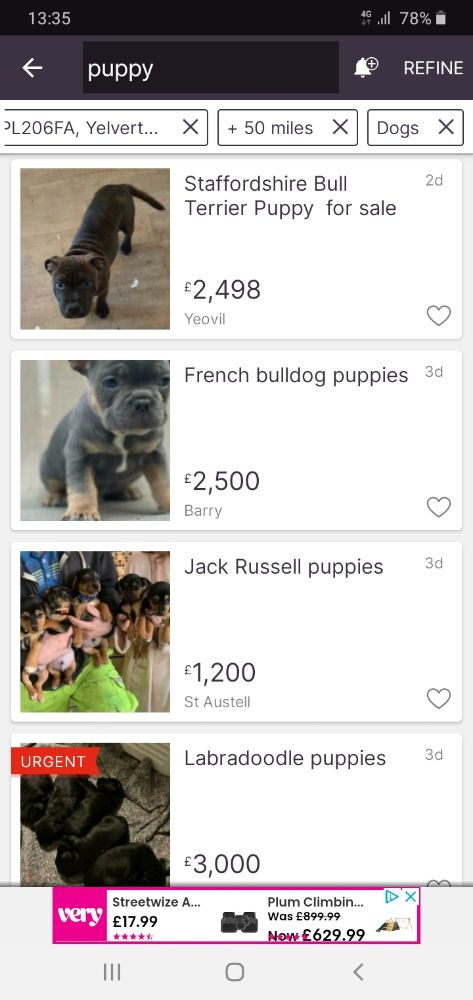Remove the Dogs category filter
The image size is (473, 1000).
[446, 128]
